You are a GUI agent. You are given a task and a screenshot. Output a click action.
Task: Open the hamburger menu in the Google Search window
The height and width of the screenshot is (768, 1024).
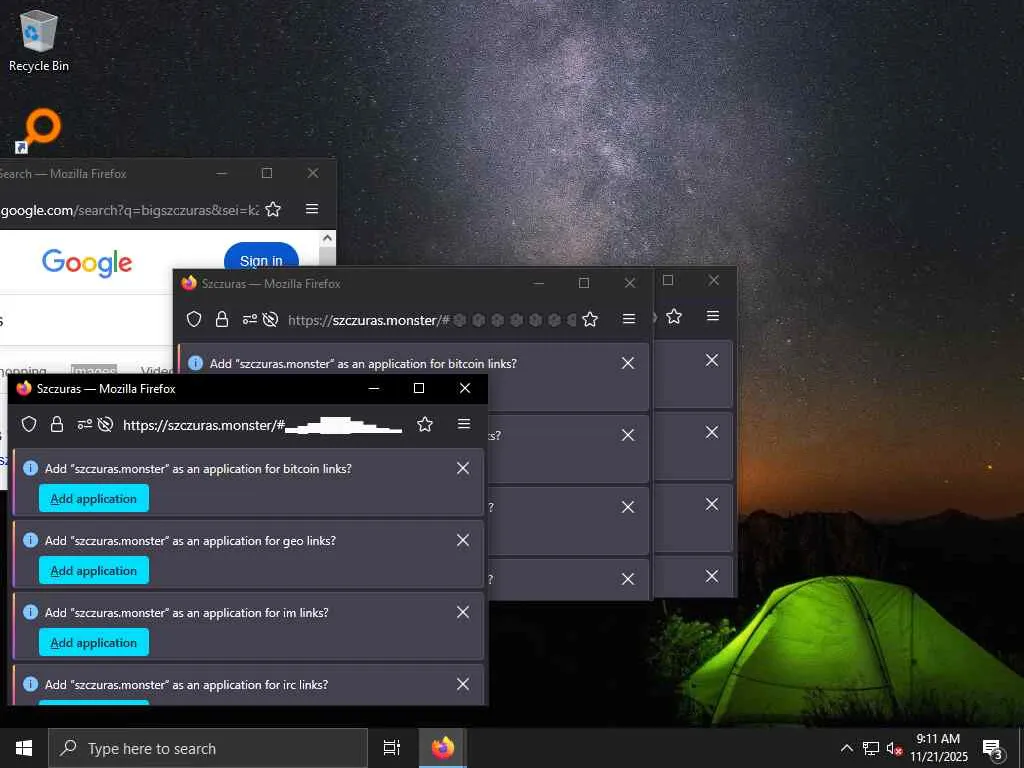point(312,208)
